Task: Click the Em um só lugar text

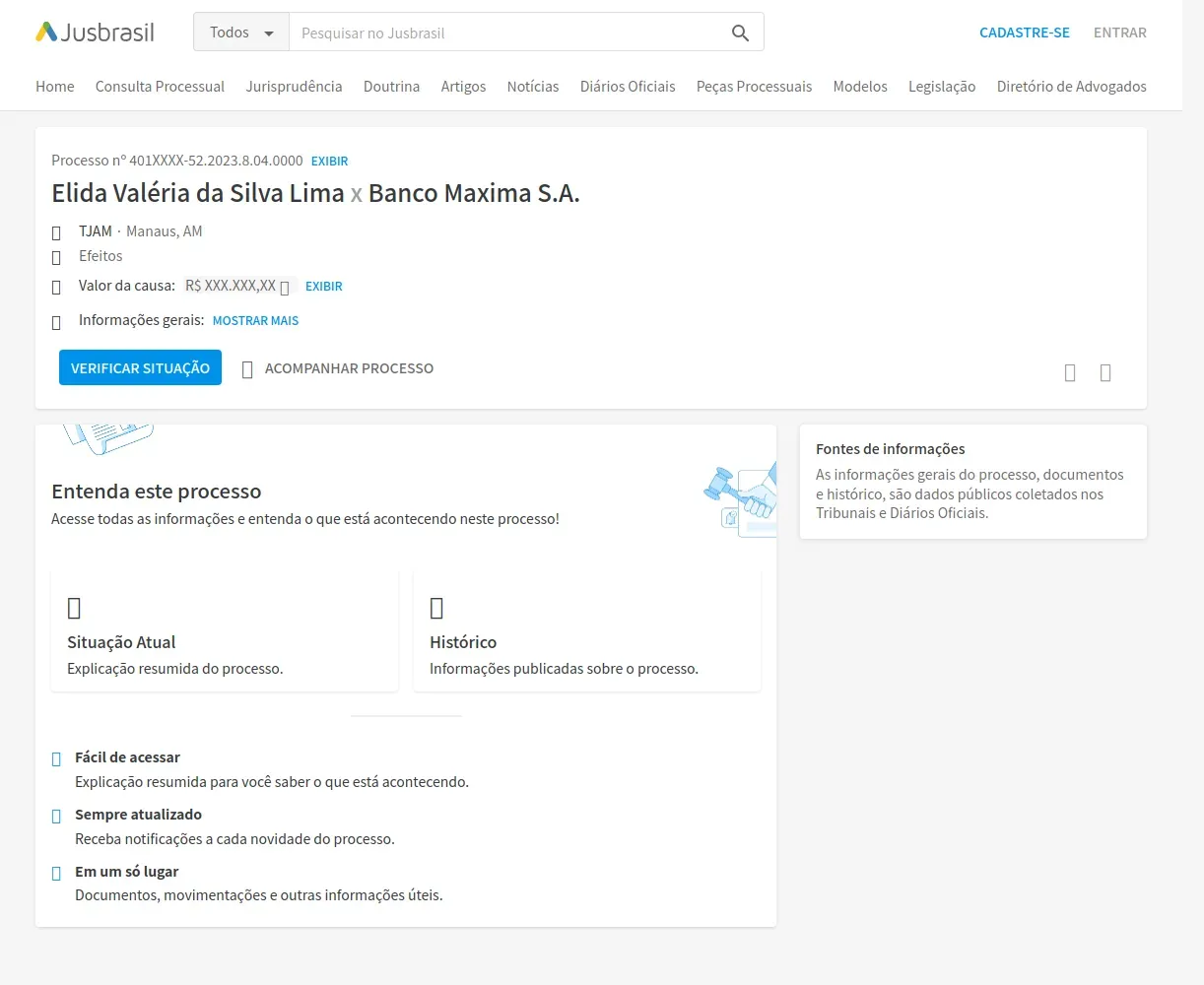Action: tap(127, 872)
